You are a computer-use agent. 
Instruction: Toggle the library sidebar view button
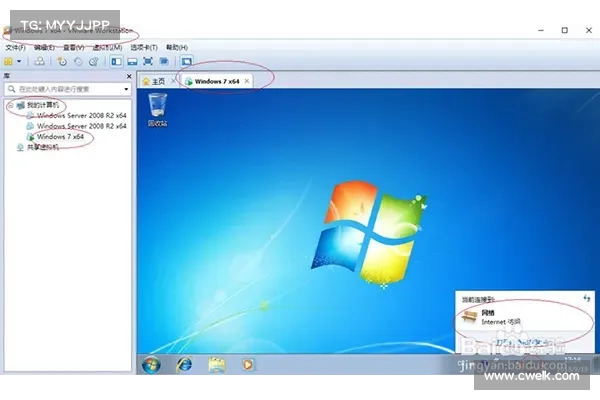coord(116,62)
